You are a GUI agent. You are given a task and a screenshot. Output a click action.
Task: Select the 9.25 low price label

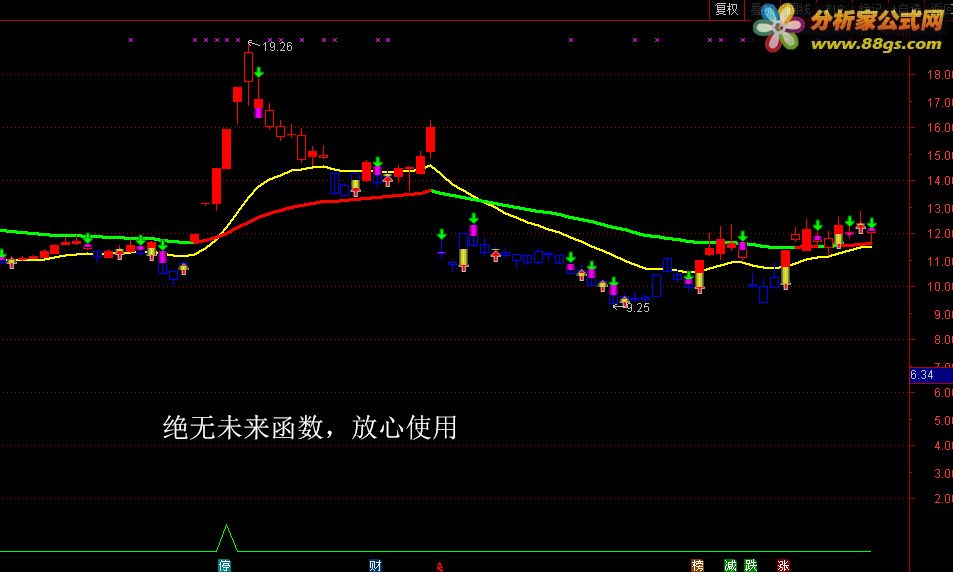click(x=638, y=308)
